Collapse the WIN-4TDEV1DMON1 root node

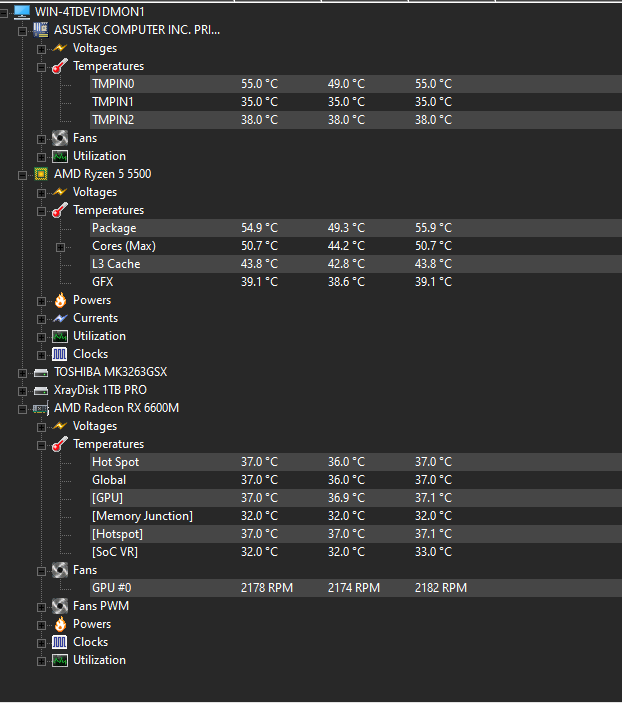[x=4, y=13]
